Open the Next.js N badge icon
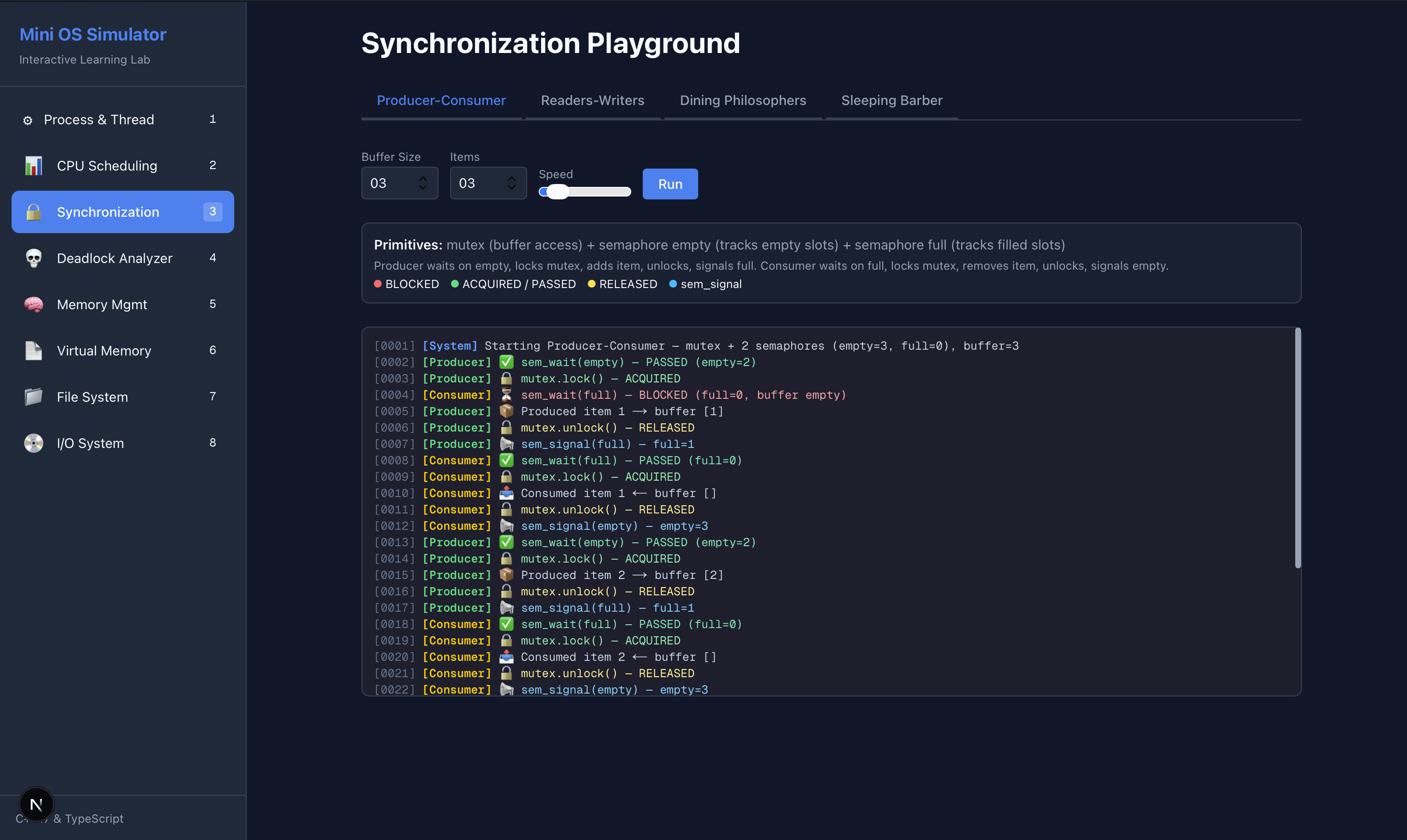 (x=36, y=804)
